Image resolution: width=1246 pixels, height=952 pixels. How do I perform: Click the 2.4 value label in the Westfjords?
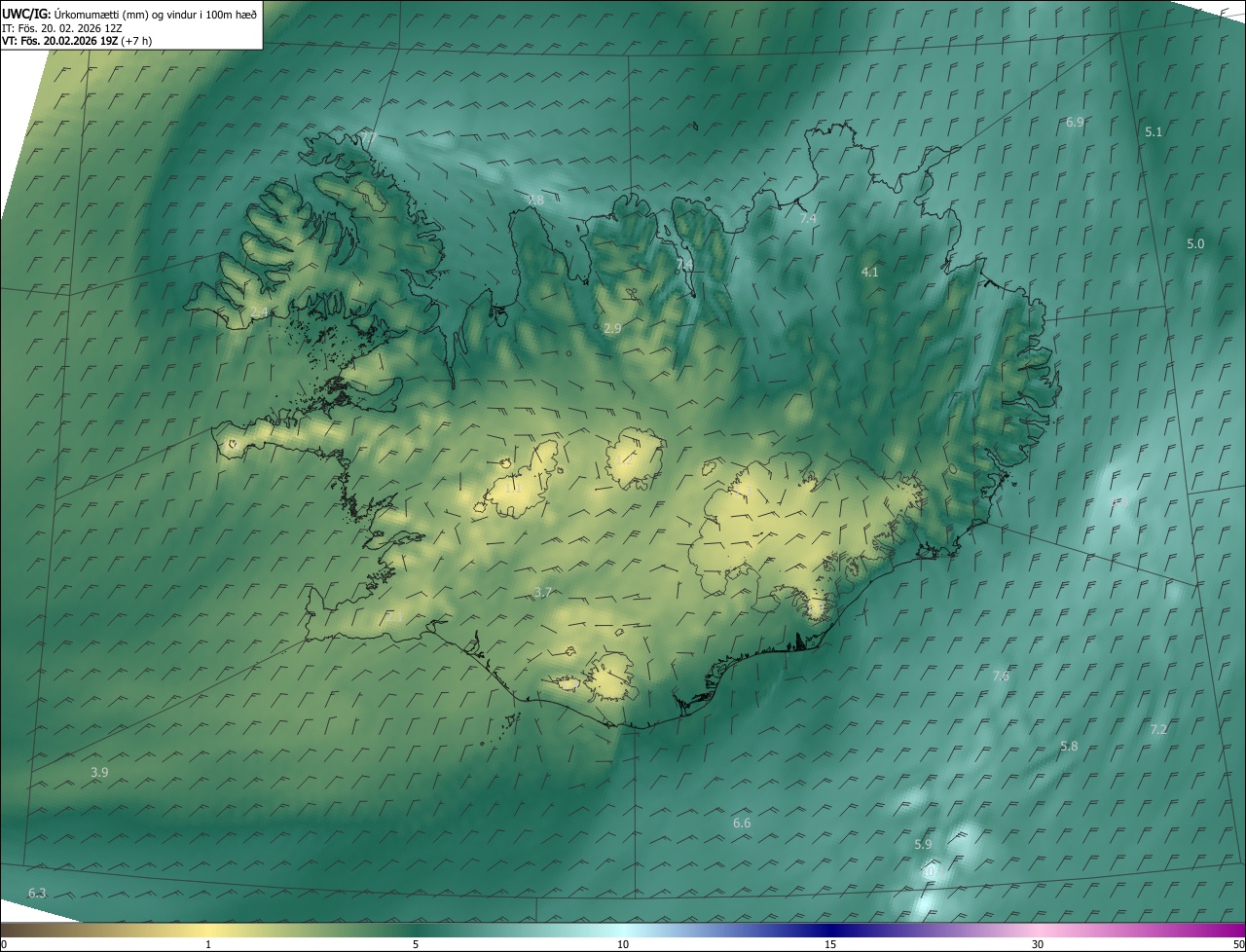[x=258, y=311]
